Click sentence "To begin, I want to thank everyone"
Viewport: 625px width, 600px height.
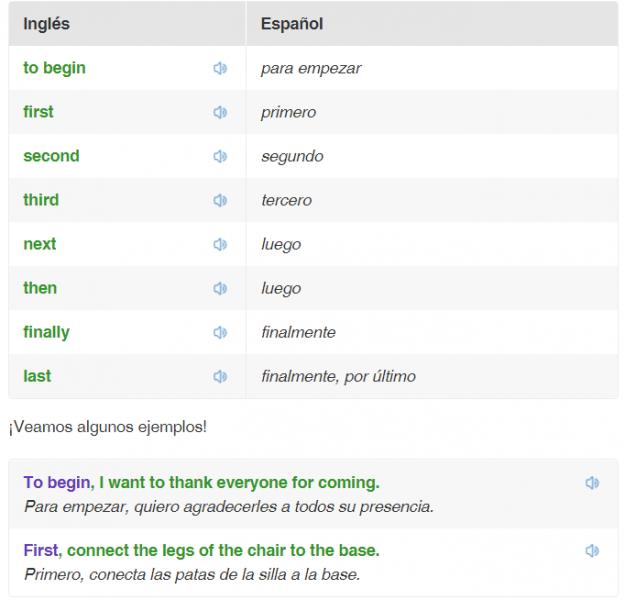click(x=202, y=482)
